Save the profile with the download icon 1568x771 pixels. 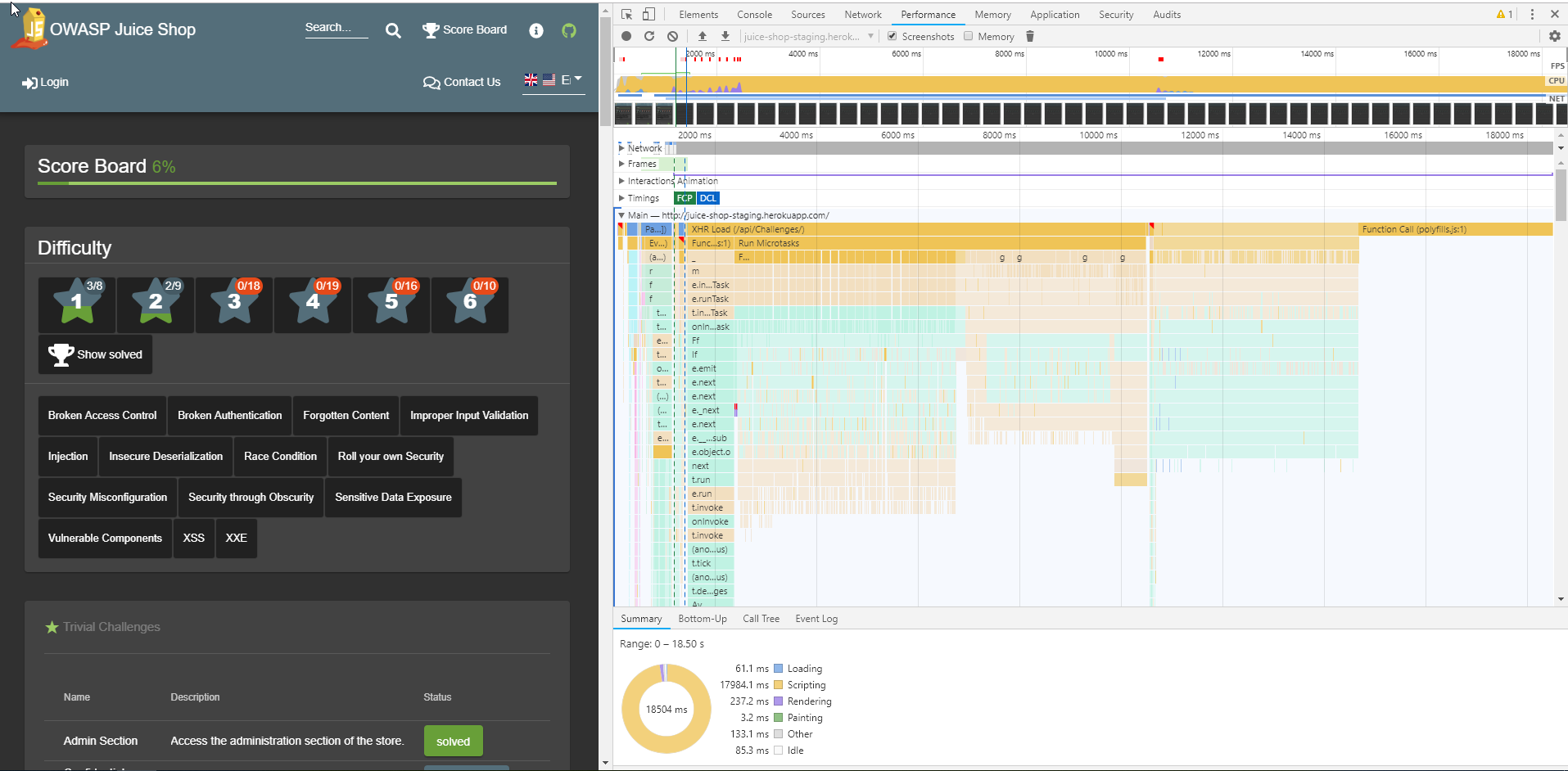725,36
